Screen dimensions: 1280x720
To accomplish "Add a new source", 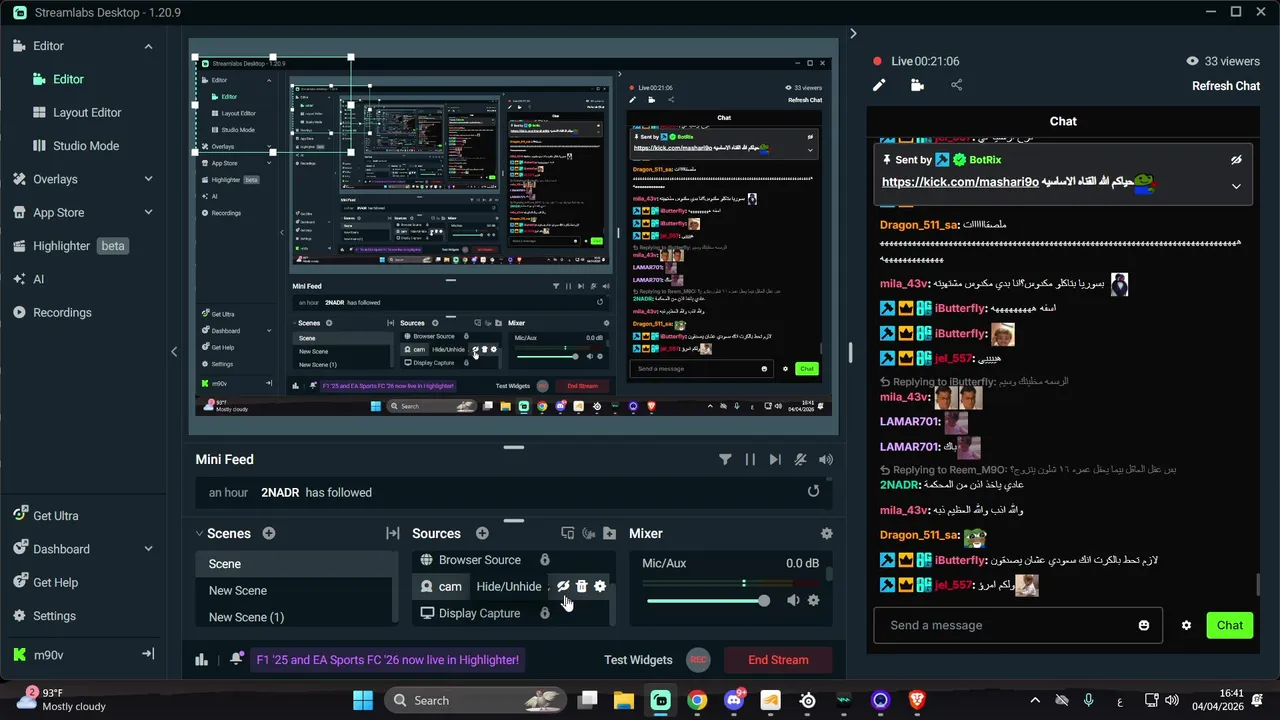I will 482,534.
